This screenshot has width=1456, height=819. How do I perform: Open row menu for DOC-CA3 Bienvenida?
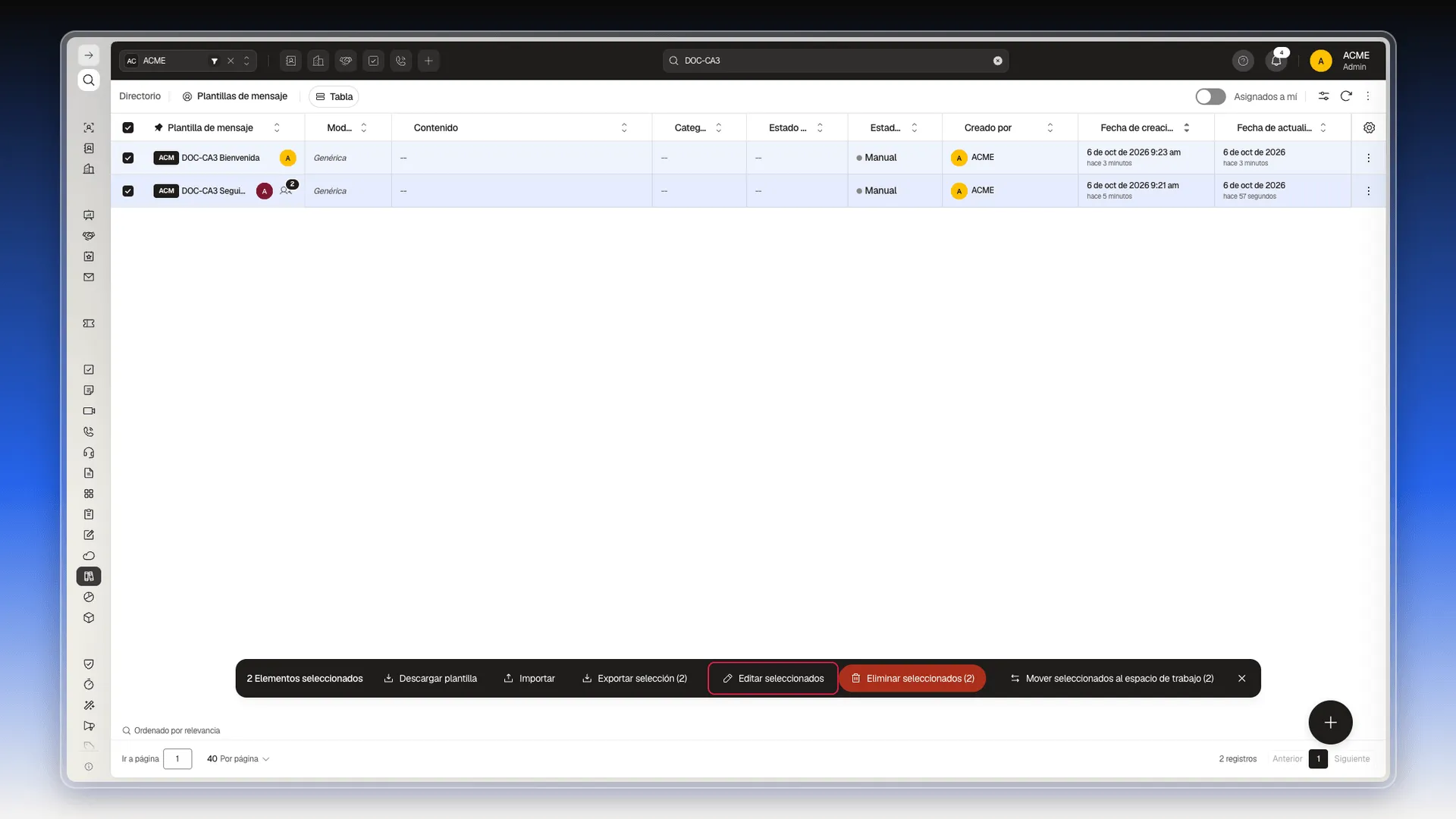click(x=1369, y=158)
